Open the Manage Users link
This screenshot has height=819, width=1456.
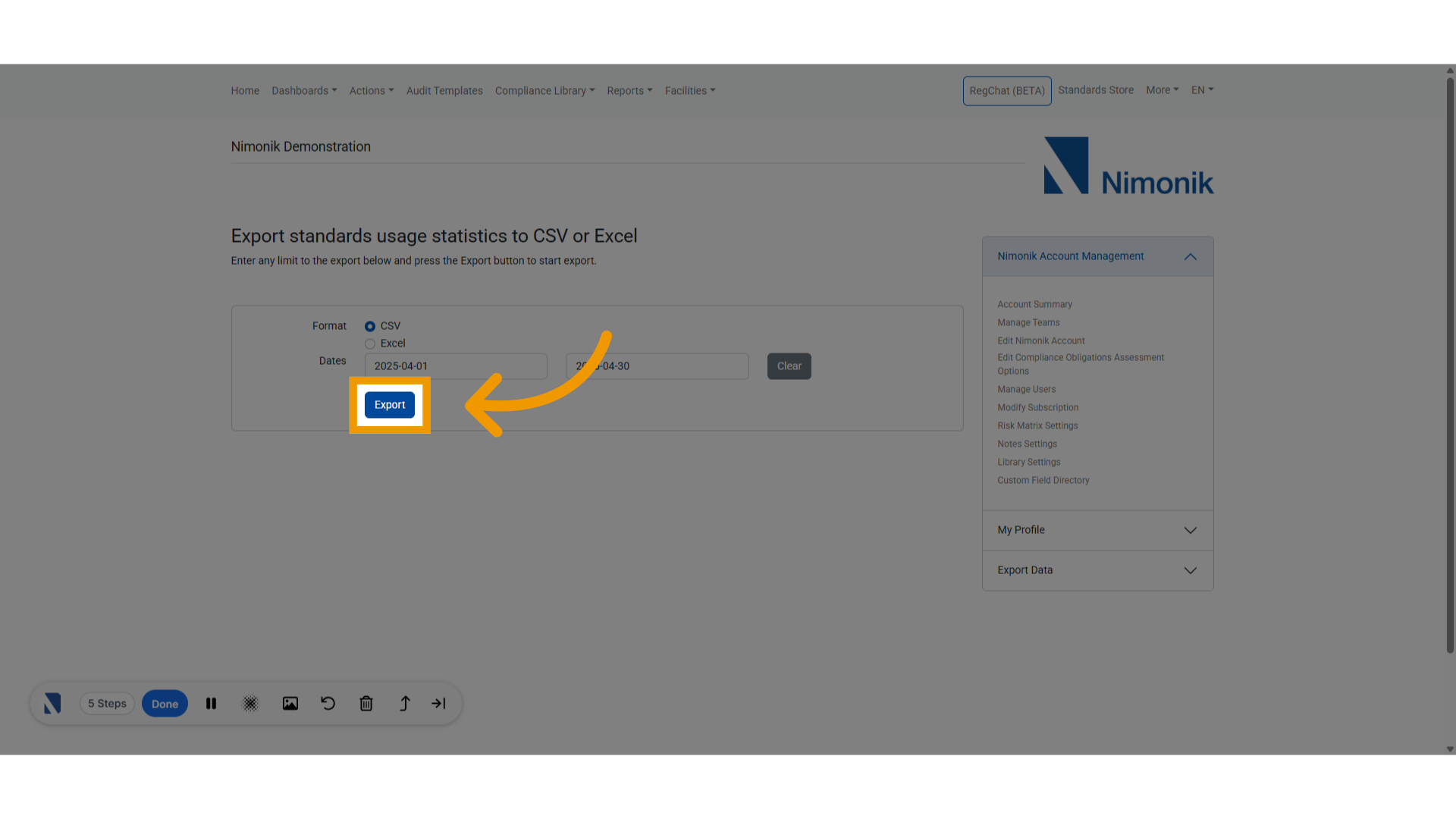click(x=1026, y=389)
